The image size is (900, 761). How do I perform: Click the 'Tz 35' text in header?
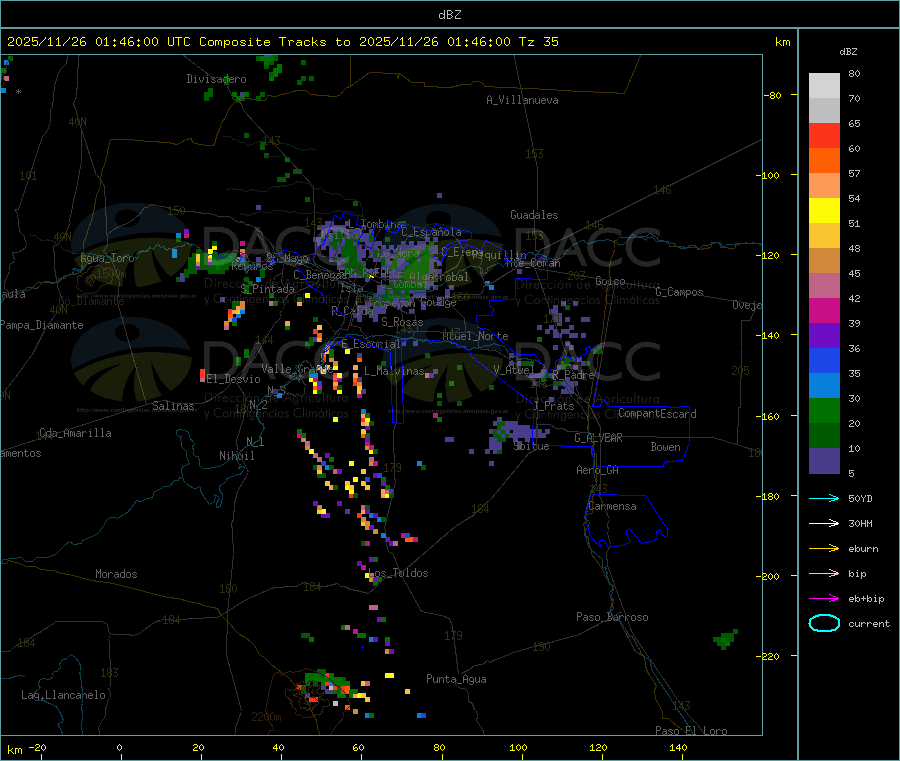[538, 42]
